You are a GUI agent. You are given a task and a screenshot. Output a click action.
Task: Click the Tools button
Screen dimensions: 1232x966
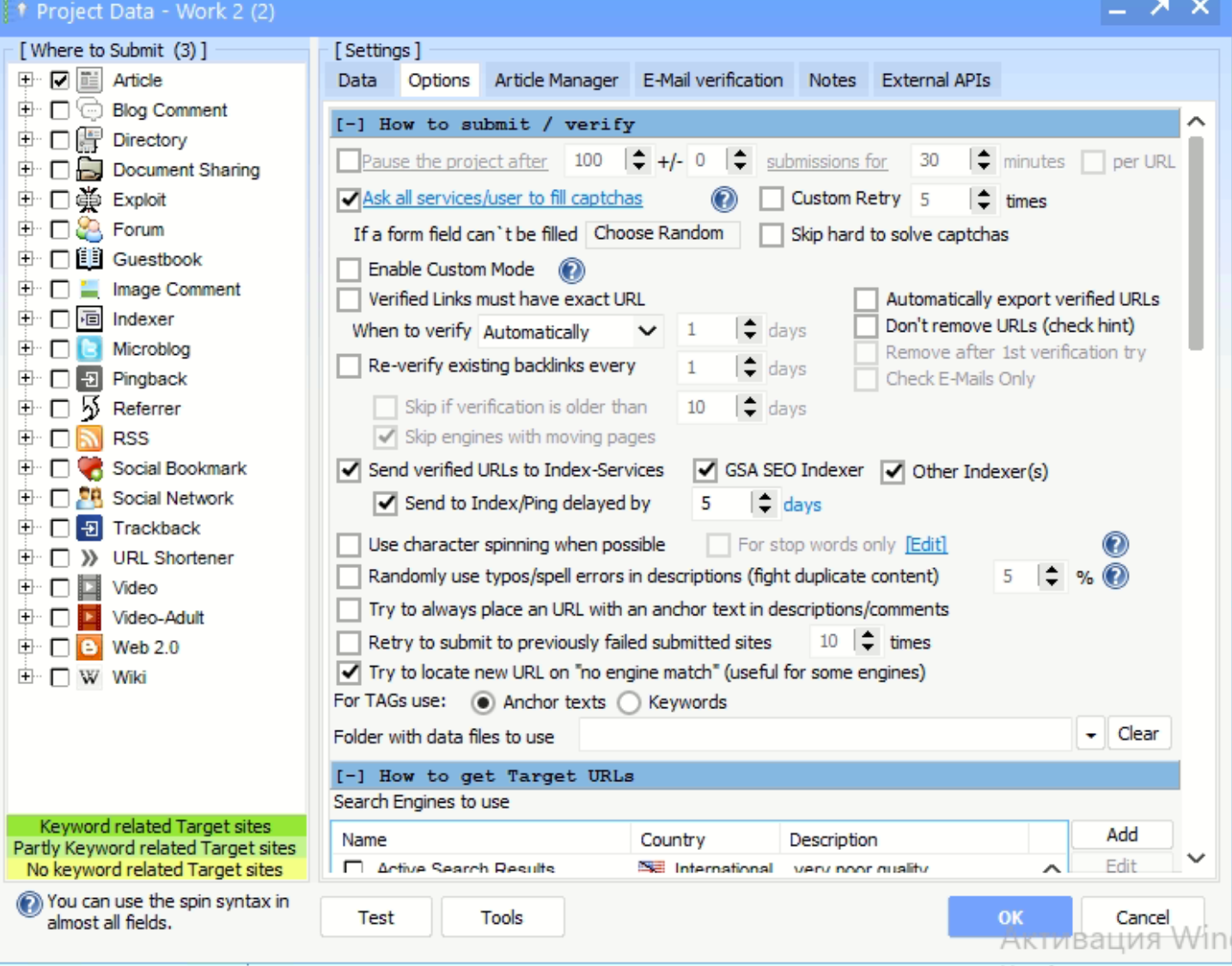[503, 917]
